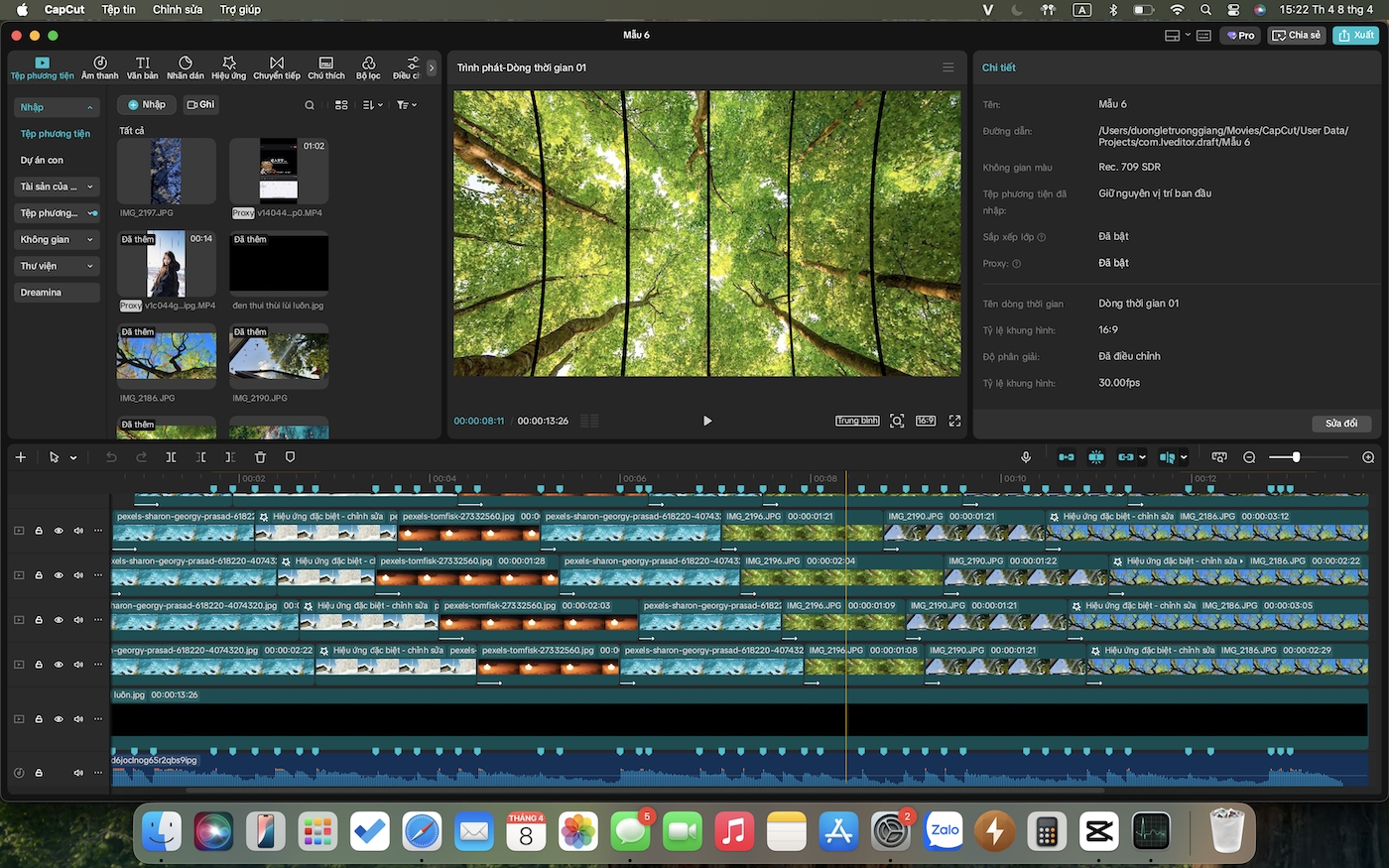Redo the action in the timeline toolbar

click(x=141, y=457)
